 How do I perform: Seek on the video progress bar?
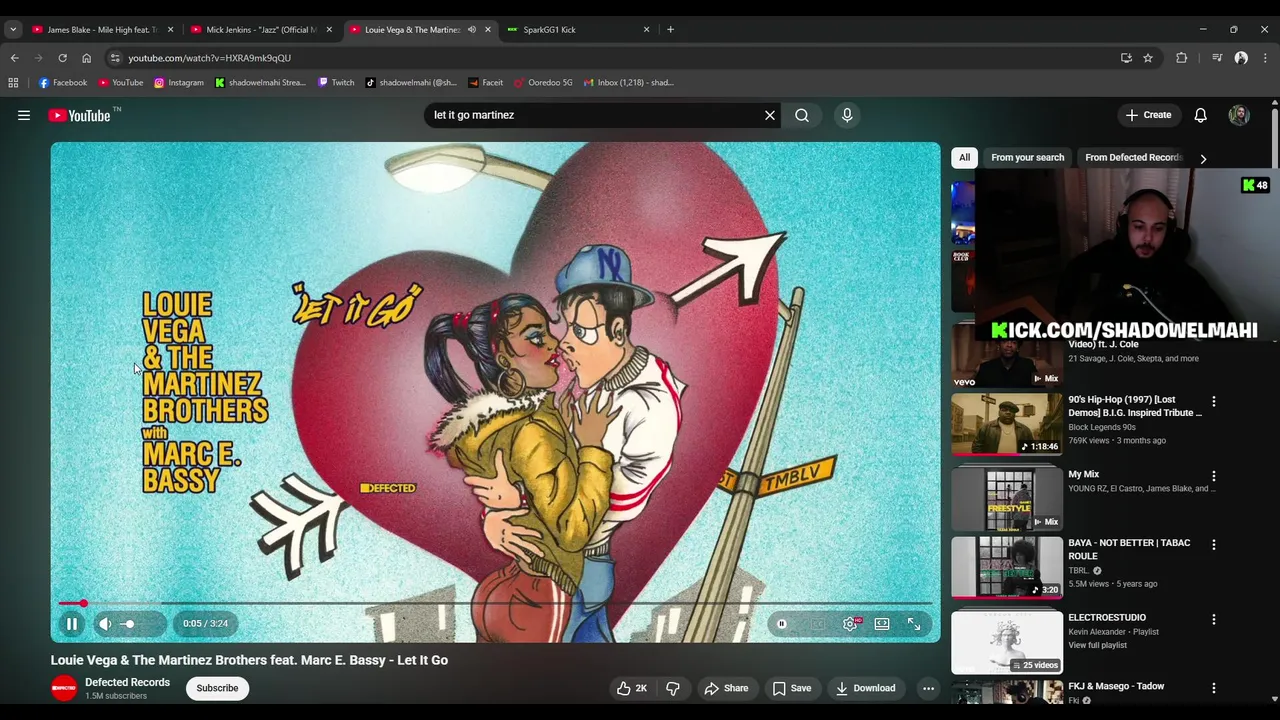tap(495, 603)
